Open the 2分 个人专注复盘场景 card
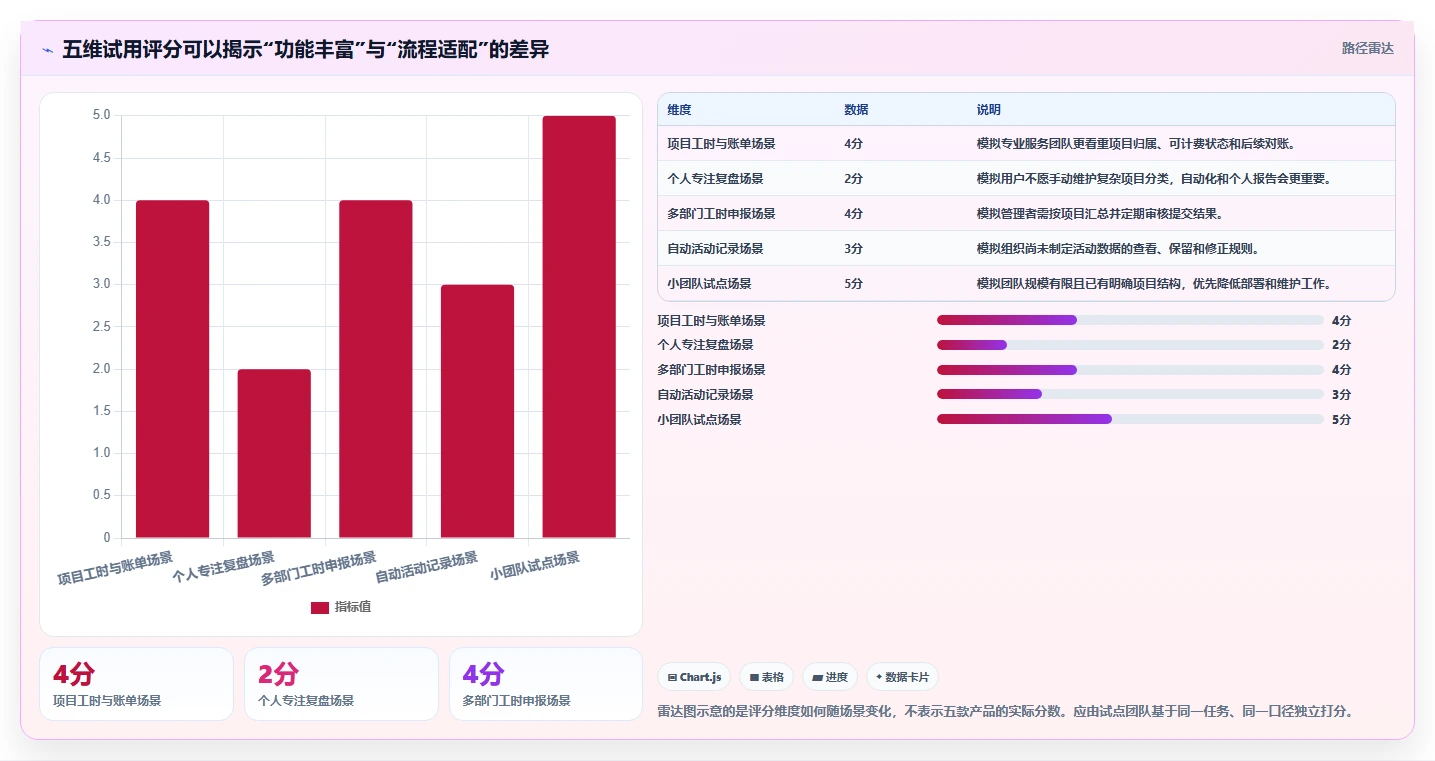The width and height of the screenshot is (1435, 761). click(x=341, y=684)
